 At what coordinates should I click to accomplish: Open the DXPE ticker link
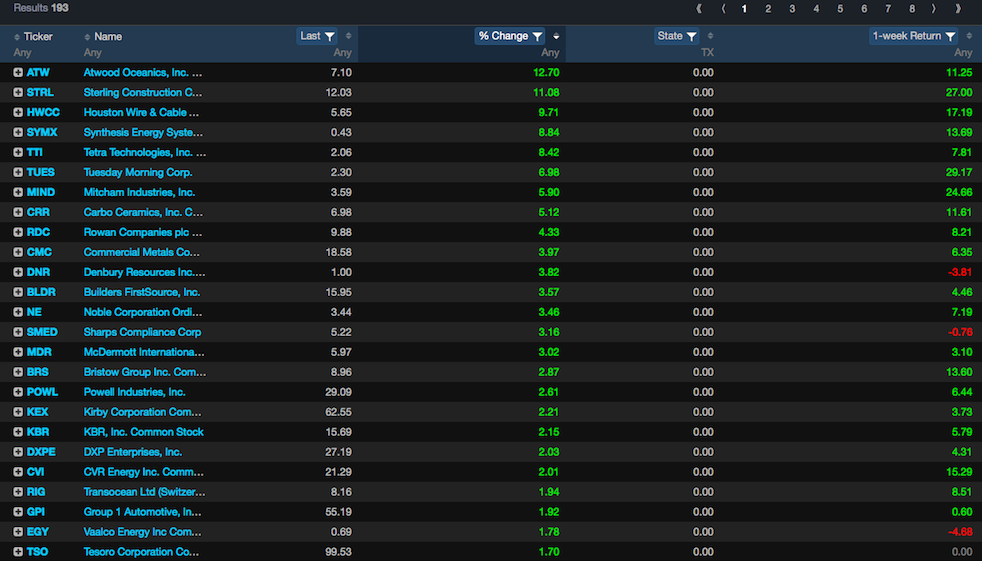click(41, 452)
